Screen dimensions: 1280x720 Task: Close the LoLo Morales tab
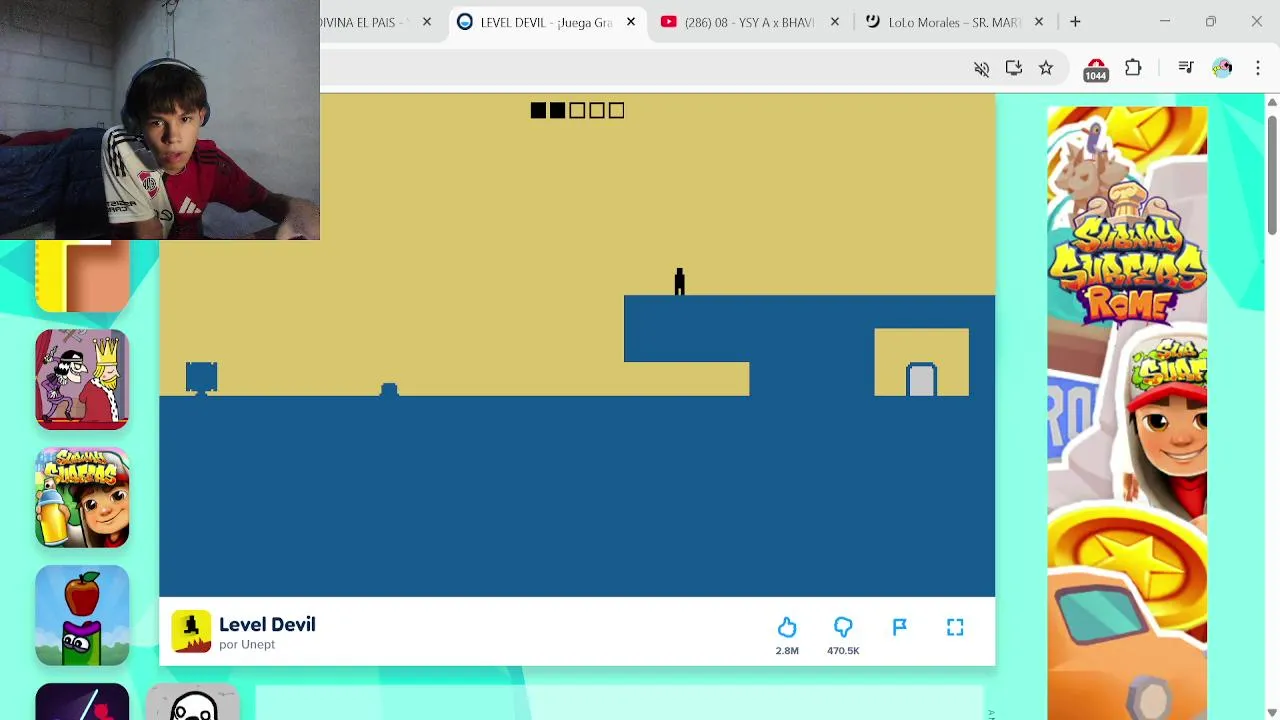[x=1039, y=22]
